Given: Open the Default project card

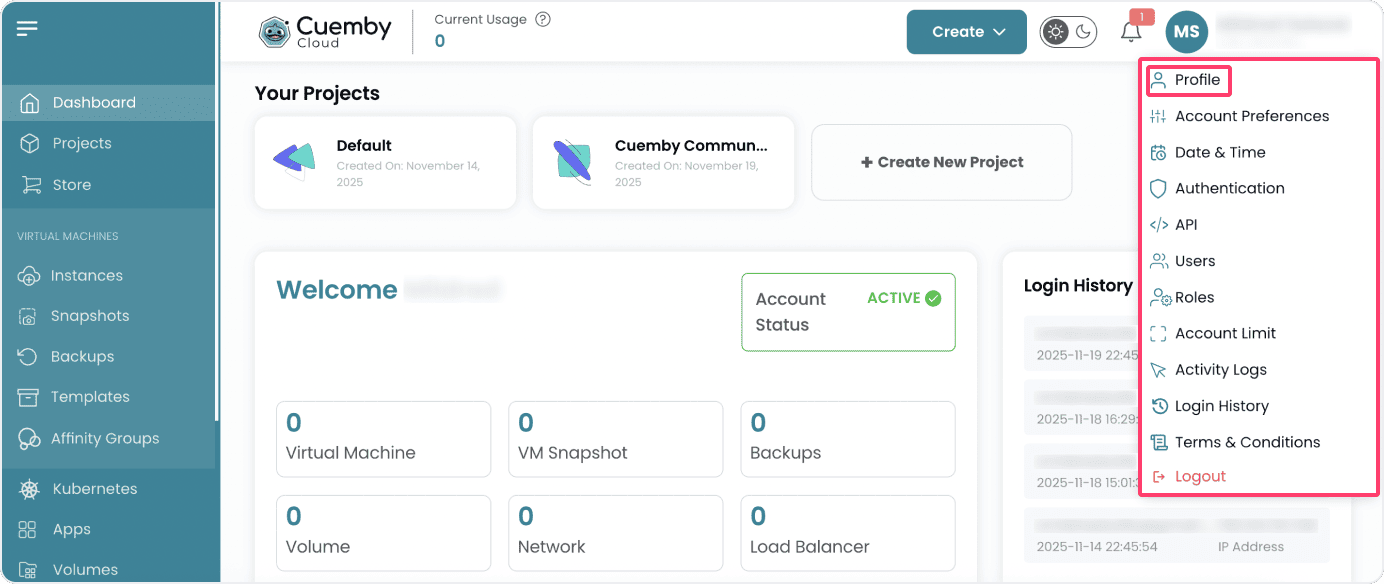Looking at the screenshot, I should [x=385, y=162].
